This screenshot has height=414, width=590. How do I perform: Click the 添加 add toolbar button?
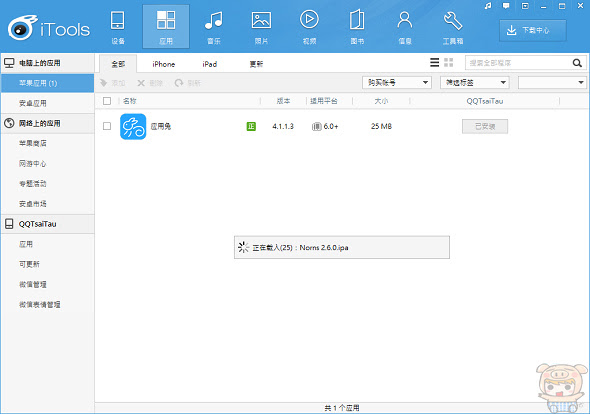coord(112,83)
